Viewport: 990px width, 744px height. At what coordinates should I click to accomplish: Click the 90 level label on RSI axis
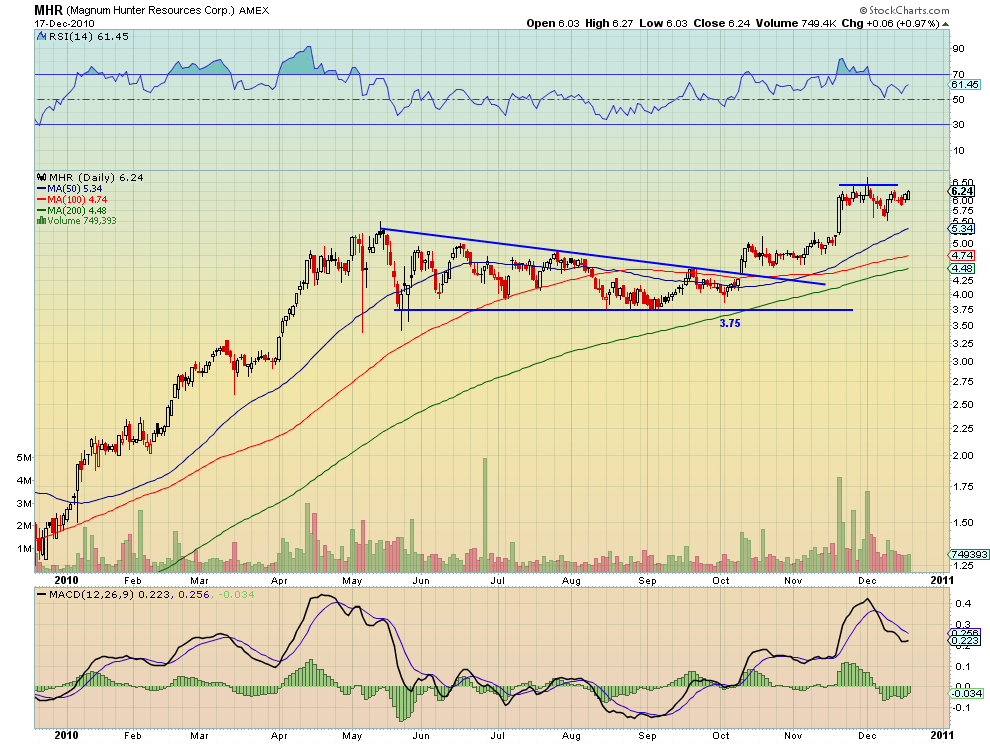958,49
